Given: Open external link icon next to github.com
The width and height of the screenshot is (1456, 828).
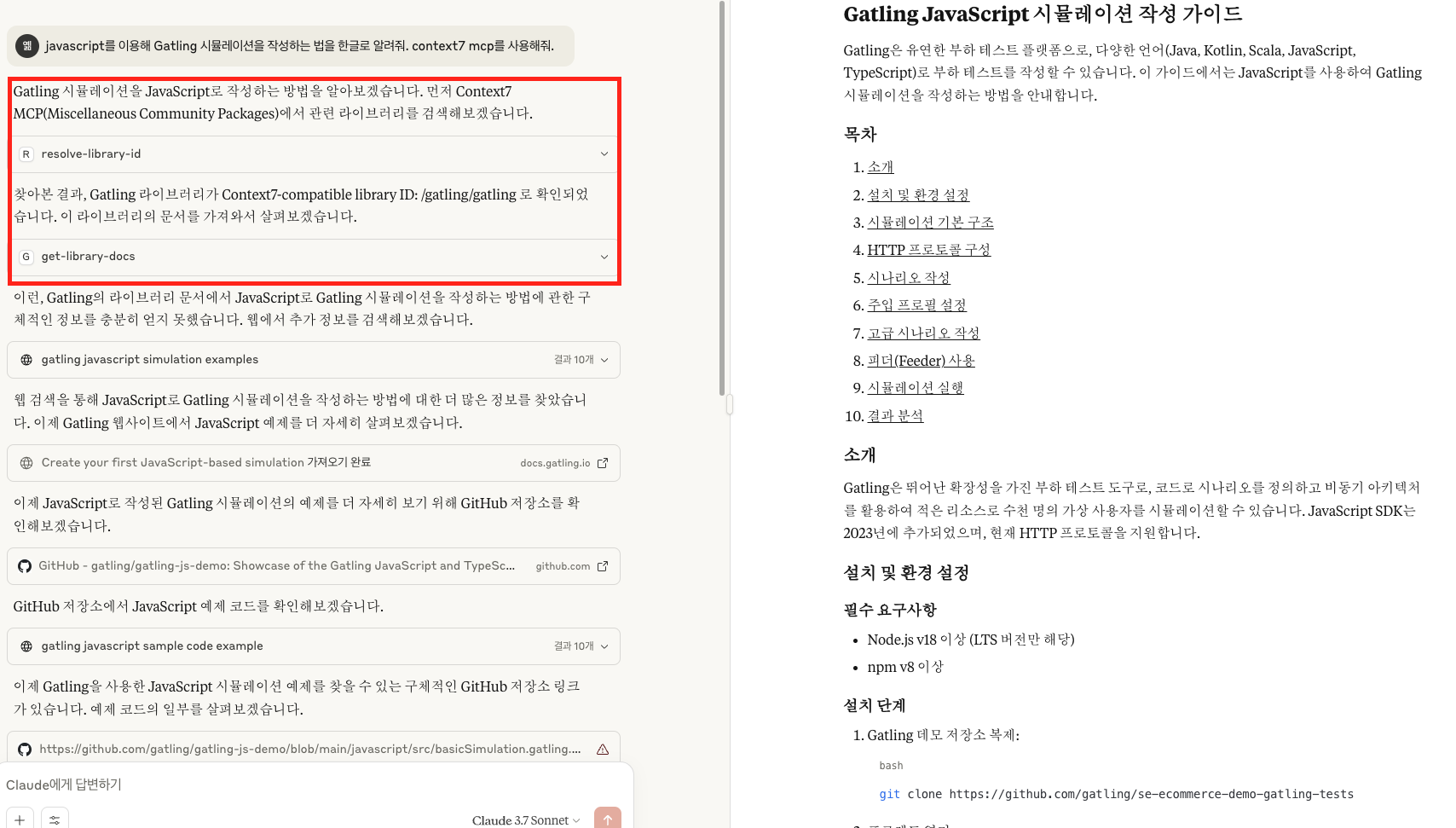Looking at the screenshot, I should (603, 566).
